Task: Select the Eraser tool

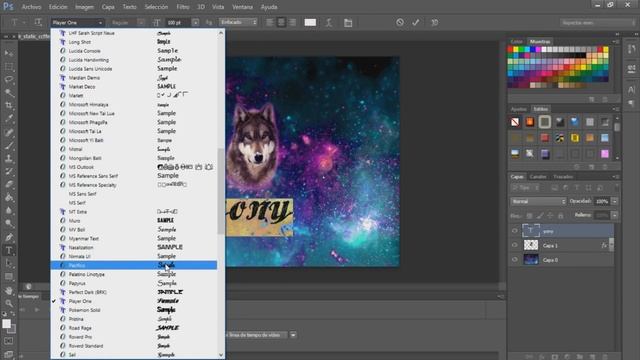Action: pos(9,184)
